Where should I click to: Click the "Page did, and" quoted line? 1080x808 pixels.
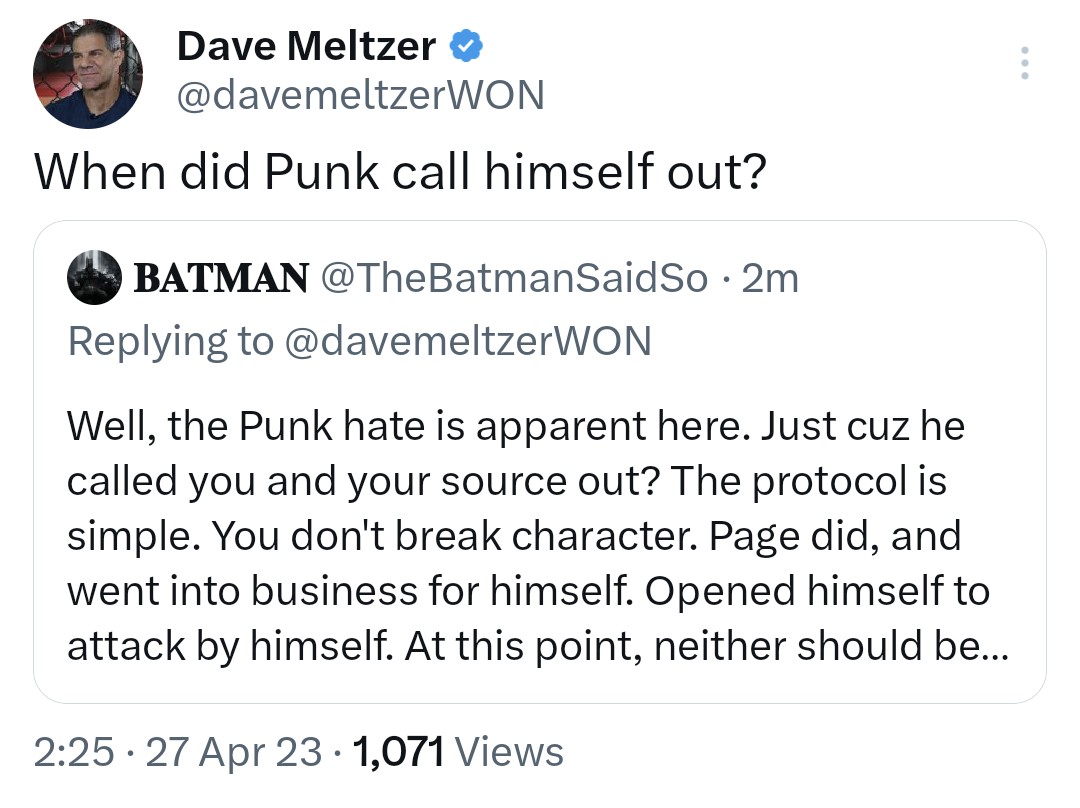click(x=835, y=536)
